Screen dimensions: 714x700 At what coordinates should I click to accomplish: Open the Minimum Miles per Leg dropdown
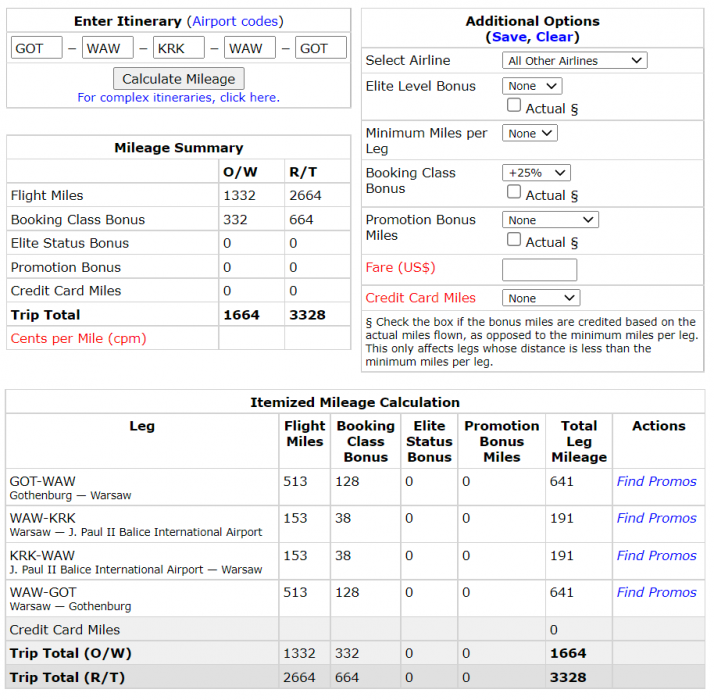[x=529, y=134]
